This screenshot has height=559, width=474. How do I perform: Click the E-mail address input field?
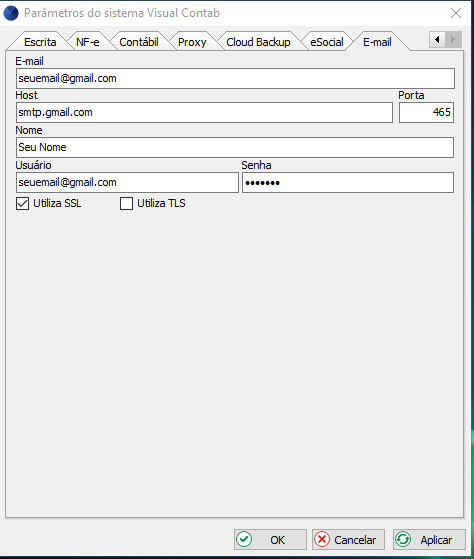(x=235, y=78)
